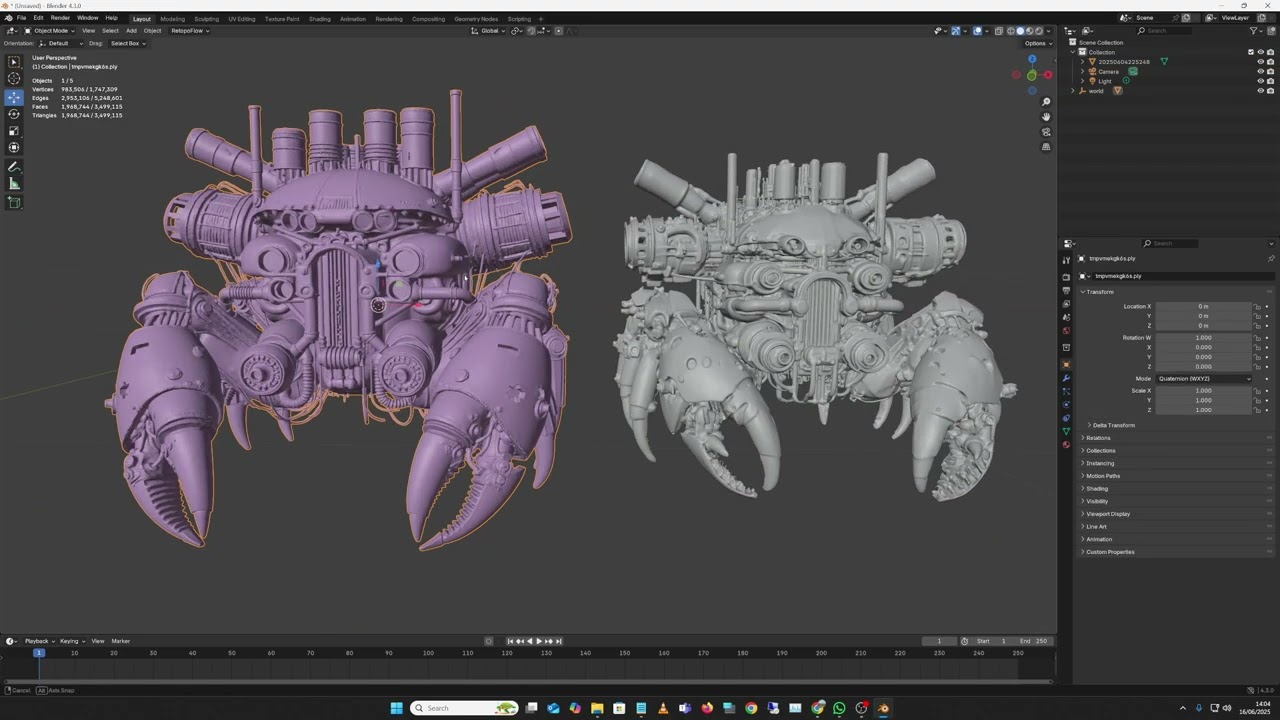Play the animation in the timeline
The height and width of the screenshot is (720, 1280).
pyautogui.click(x=539, y=641)
